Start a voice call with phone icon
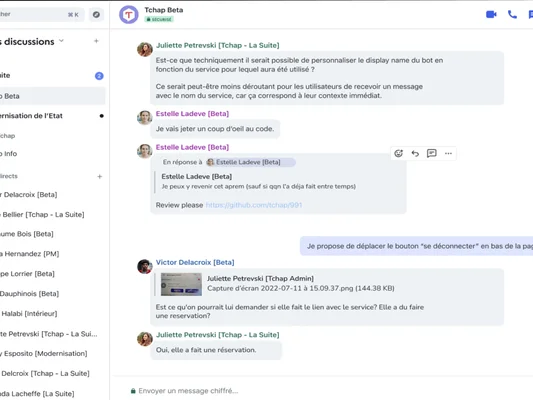 pyautogui.click(x=512, y=14)
